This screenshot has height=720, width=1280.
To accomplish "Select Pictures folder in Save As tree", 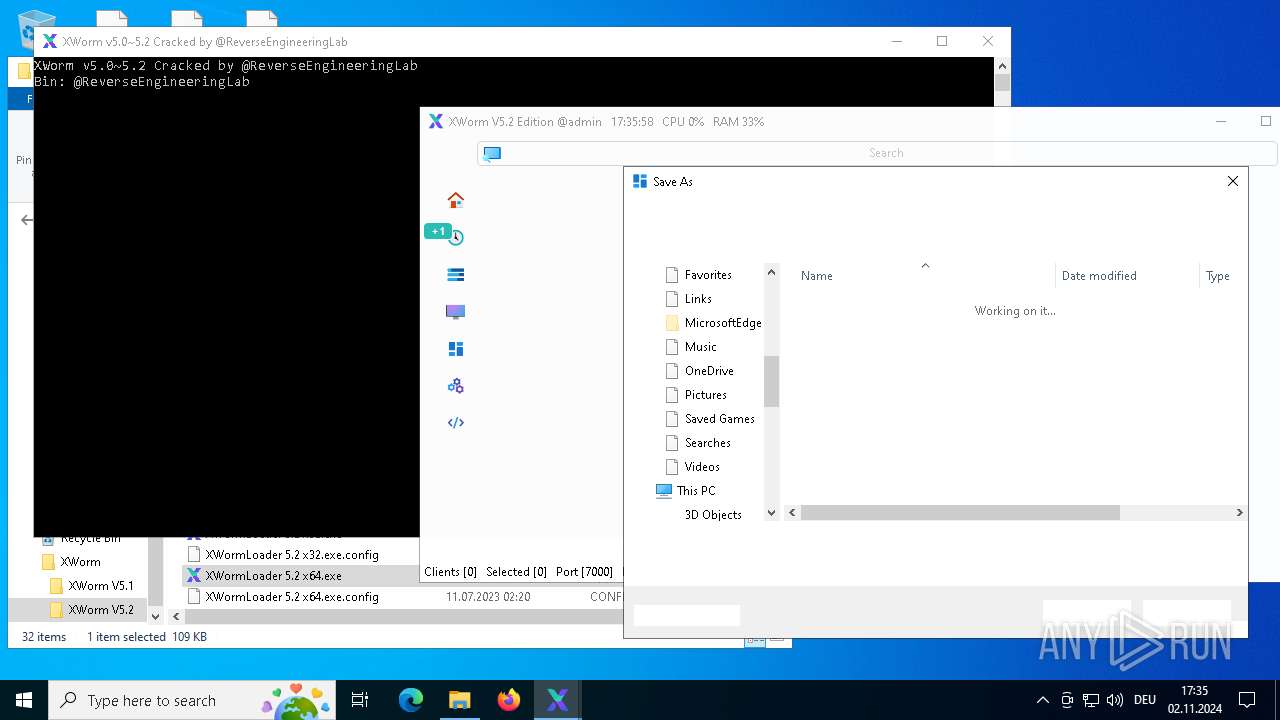I will (705, 395).
